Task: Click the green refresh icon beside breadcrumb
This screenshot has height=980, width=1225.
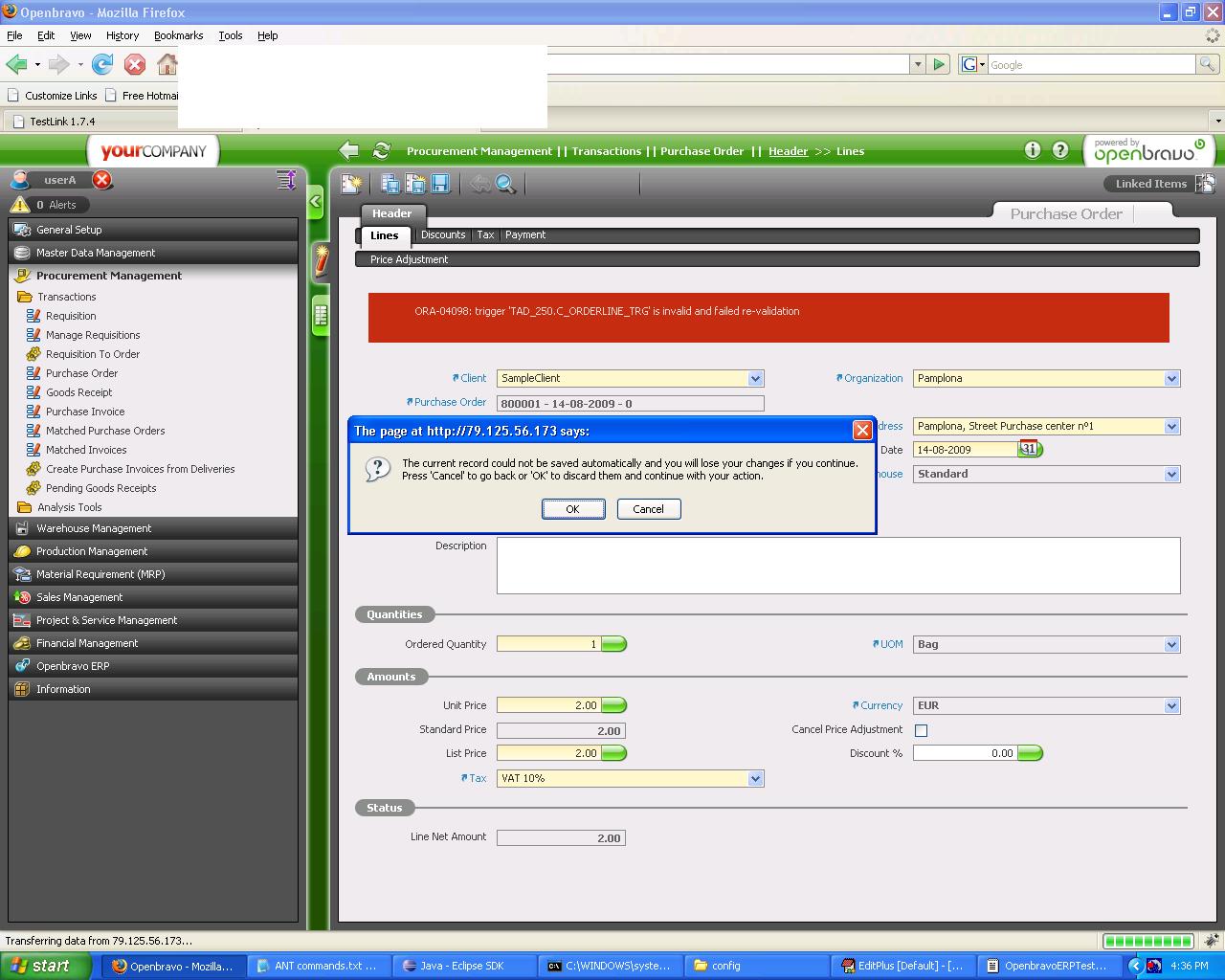Action: click(381, 151)
